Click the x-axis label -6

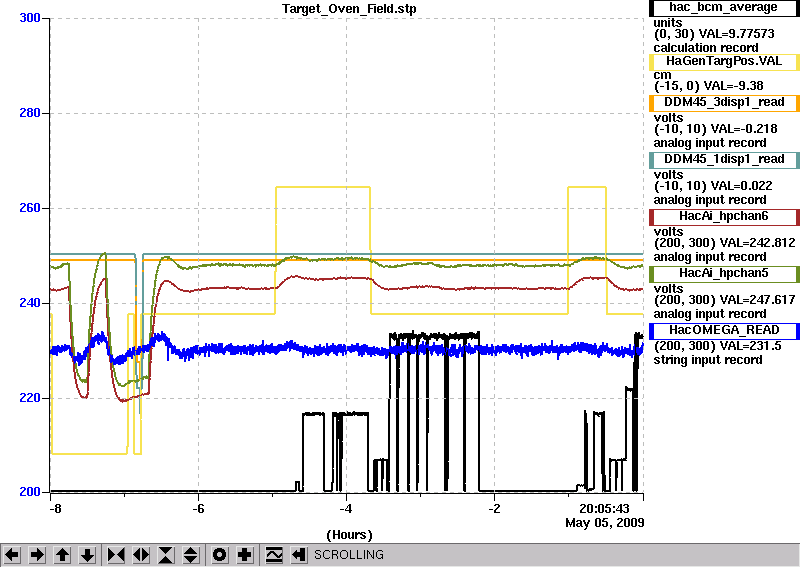pos(198,509)
